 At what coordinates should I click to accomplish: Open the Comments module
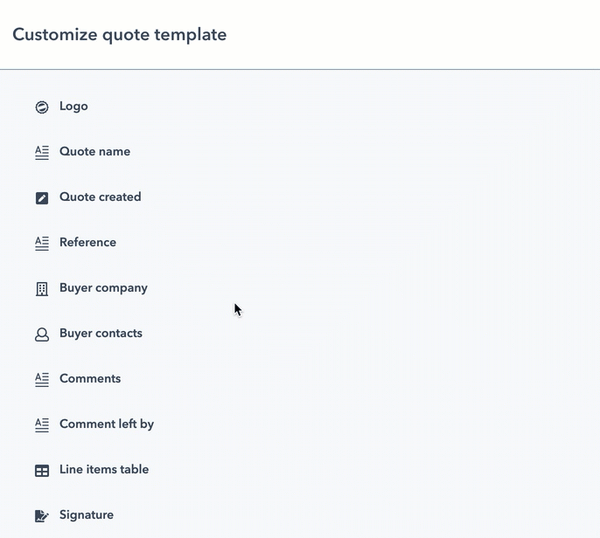pos(90,379)
